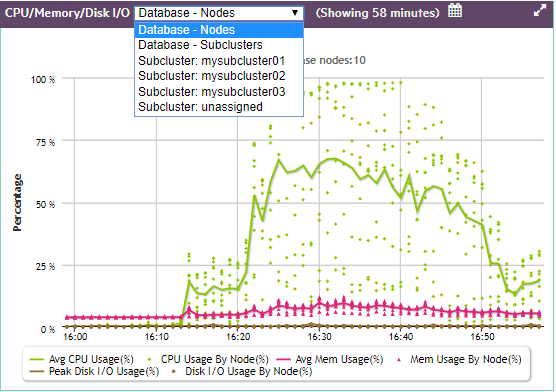
Task: Click the 16:30 time axis label
Action: (319, 336)
